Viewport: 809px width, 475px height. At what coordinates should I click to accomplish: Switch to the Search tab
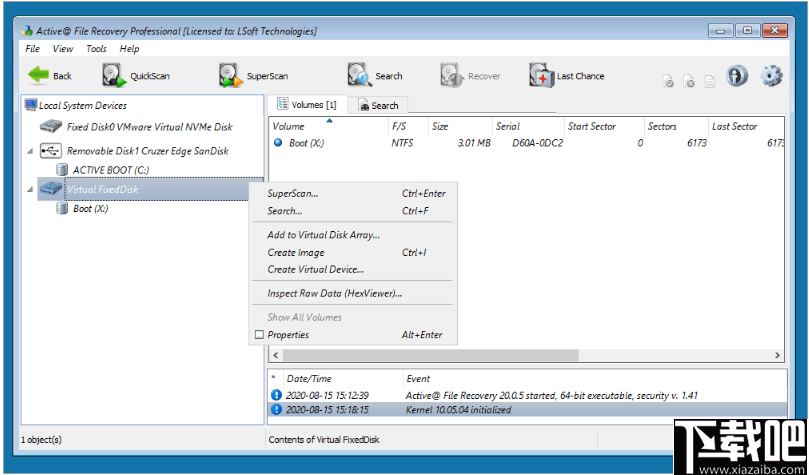pyautogui.click(x=378, y=105)
